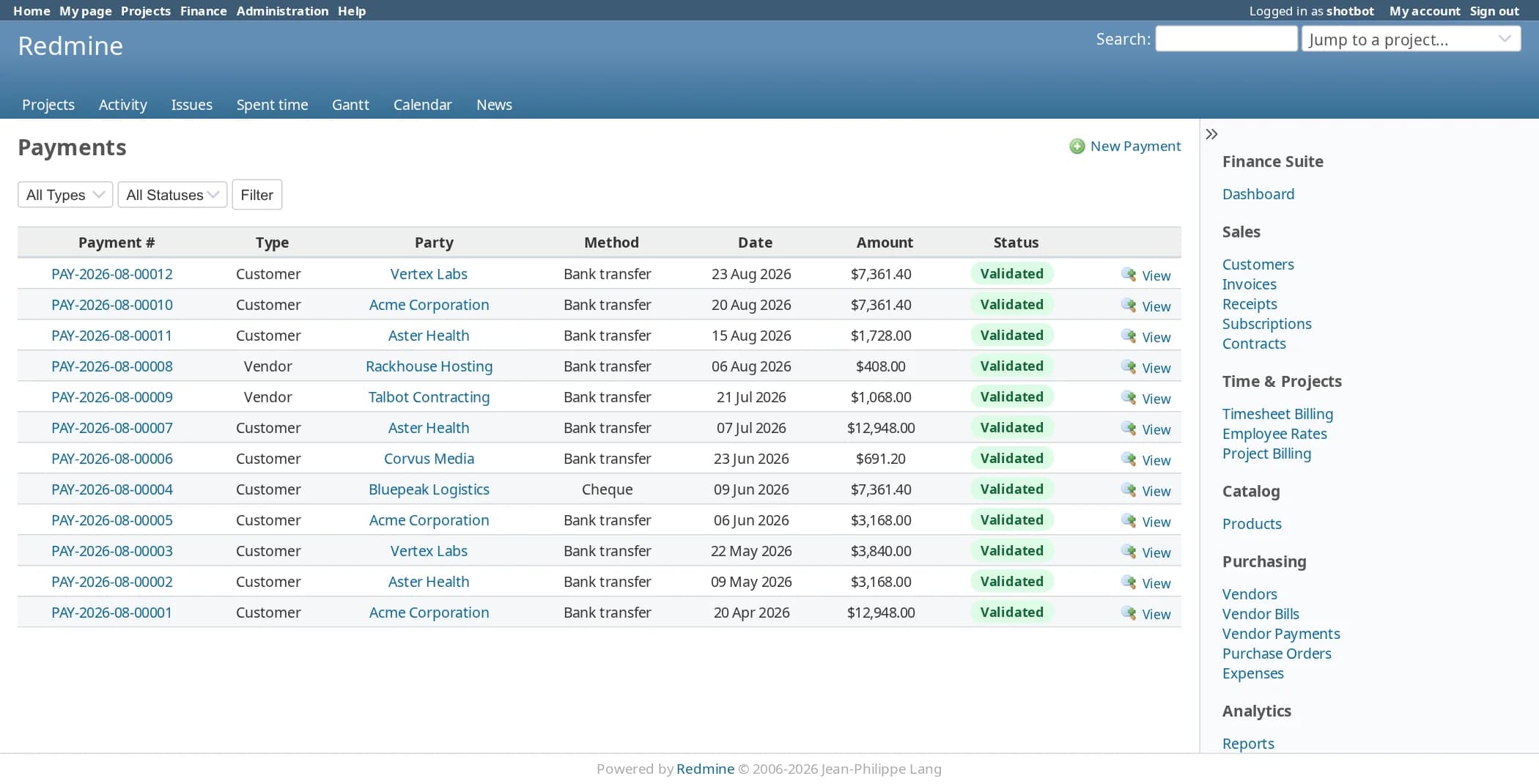Image resolution: width=1539 pixels, height=784 pixels.
Task: Click view icon for PAY-2026-08-00012 row
Action: [1129, 275]
